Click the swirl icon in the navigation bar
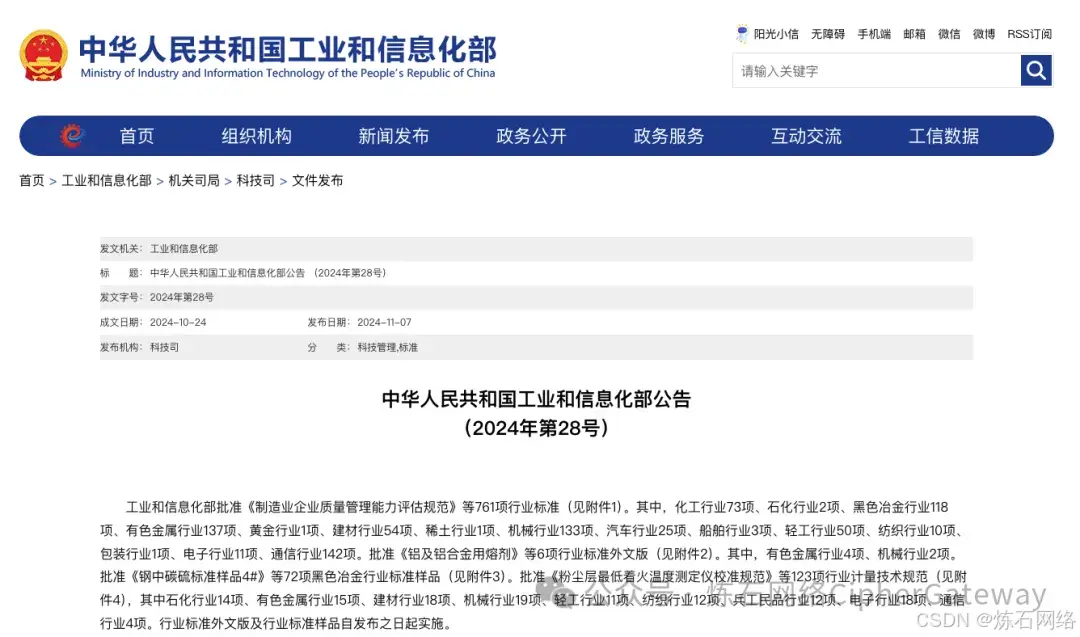Viewport: 1080px width, 637px height. tap(72, 136)
